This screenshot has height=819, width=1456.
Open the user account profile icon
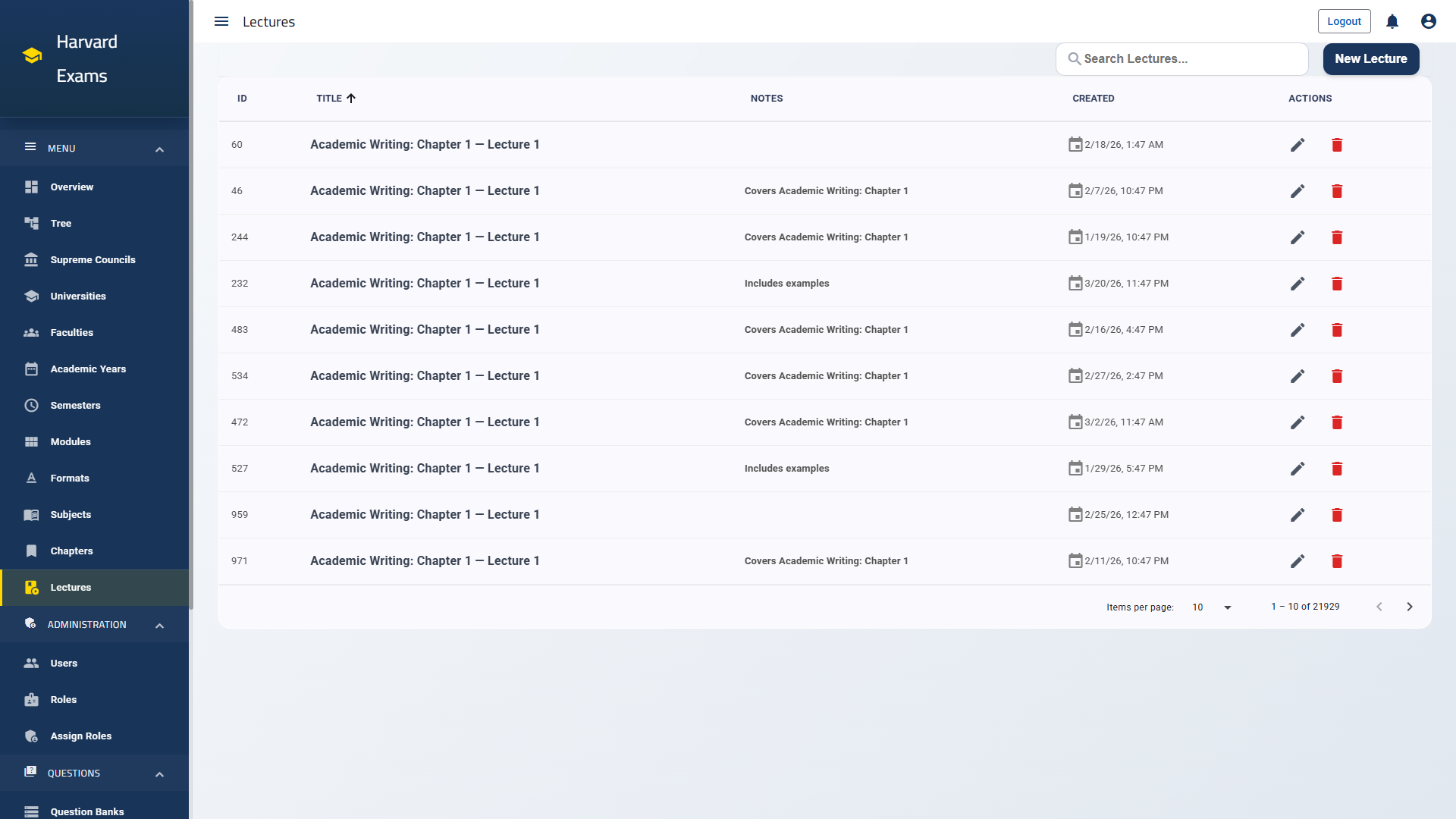coord(1428,21)
